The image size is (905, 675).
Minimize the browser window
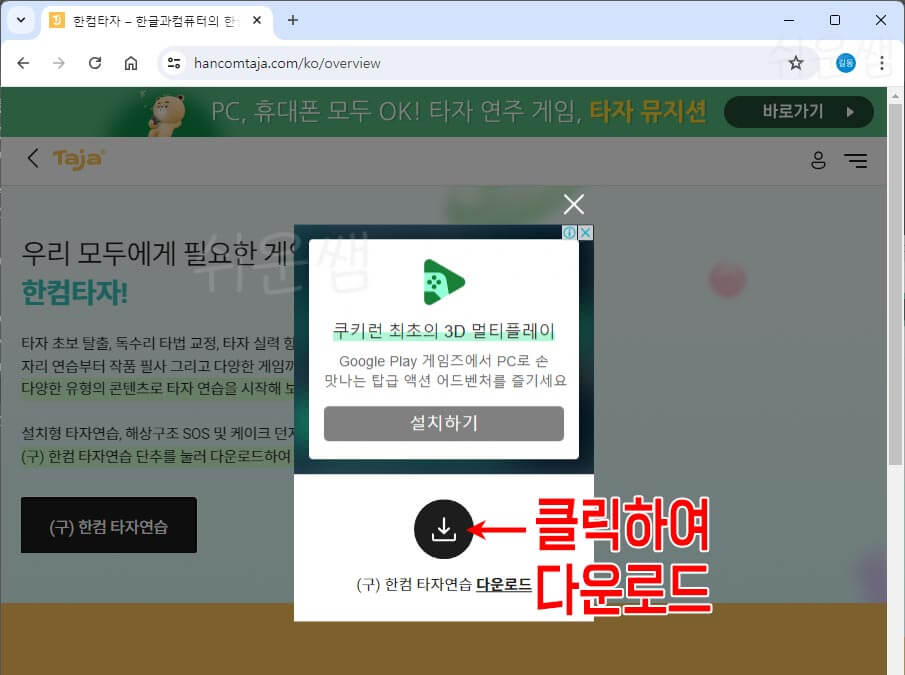pos(789,20)
